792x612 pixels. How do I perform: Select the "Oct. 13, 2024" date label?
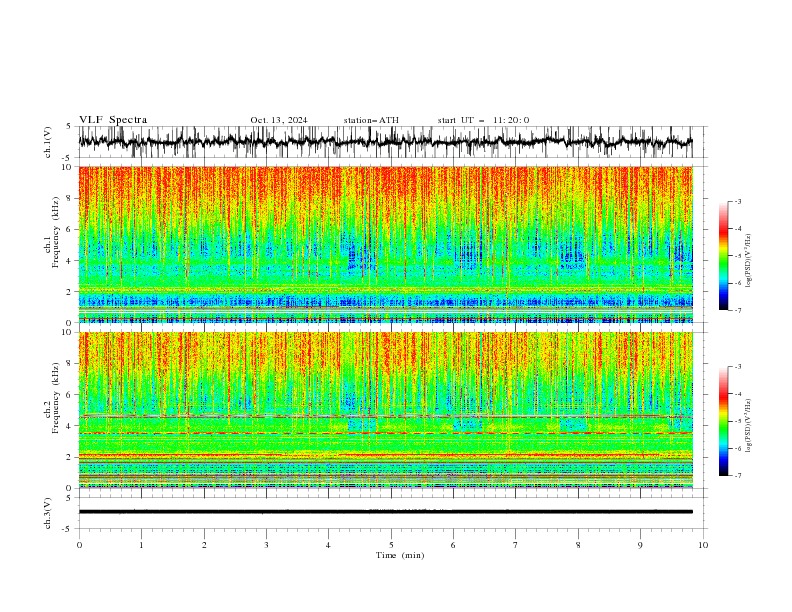point(279,120)
